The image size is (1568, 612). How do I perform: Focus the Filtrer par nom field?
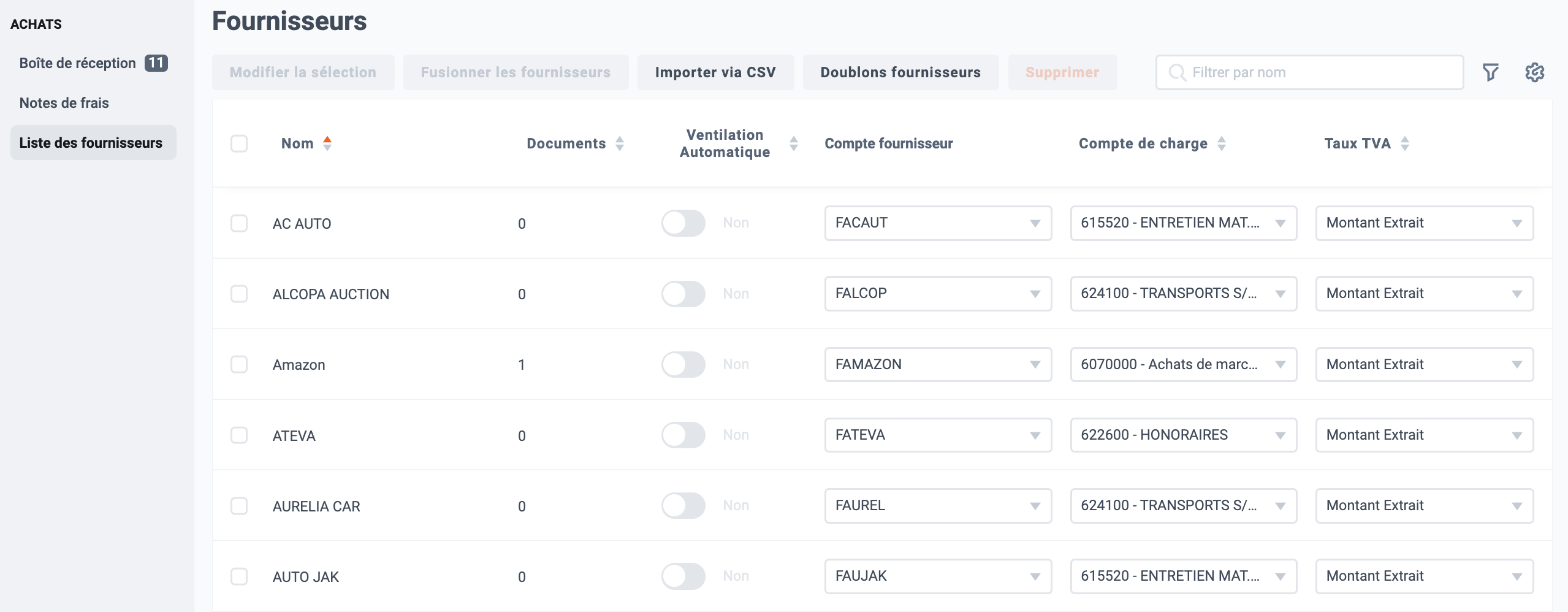(x=1309, y=72)
